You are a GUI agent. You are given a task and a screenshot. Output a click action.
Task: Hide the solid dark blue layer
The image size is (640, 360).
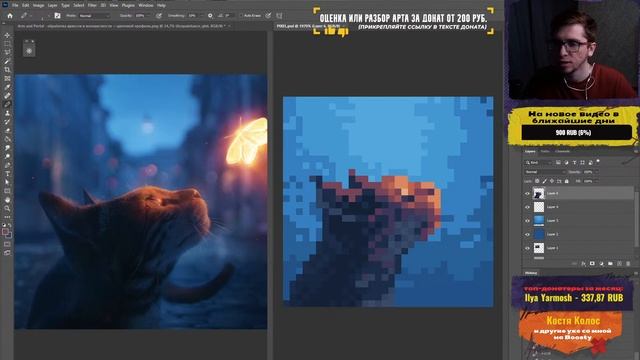(527, 234)
